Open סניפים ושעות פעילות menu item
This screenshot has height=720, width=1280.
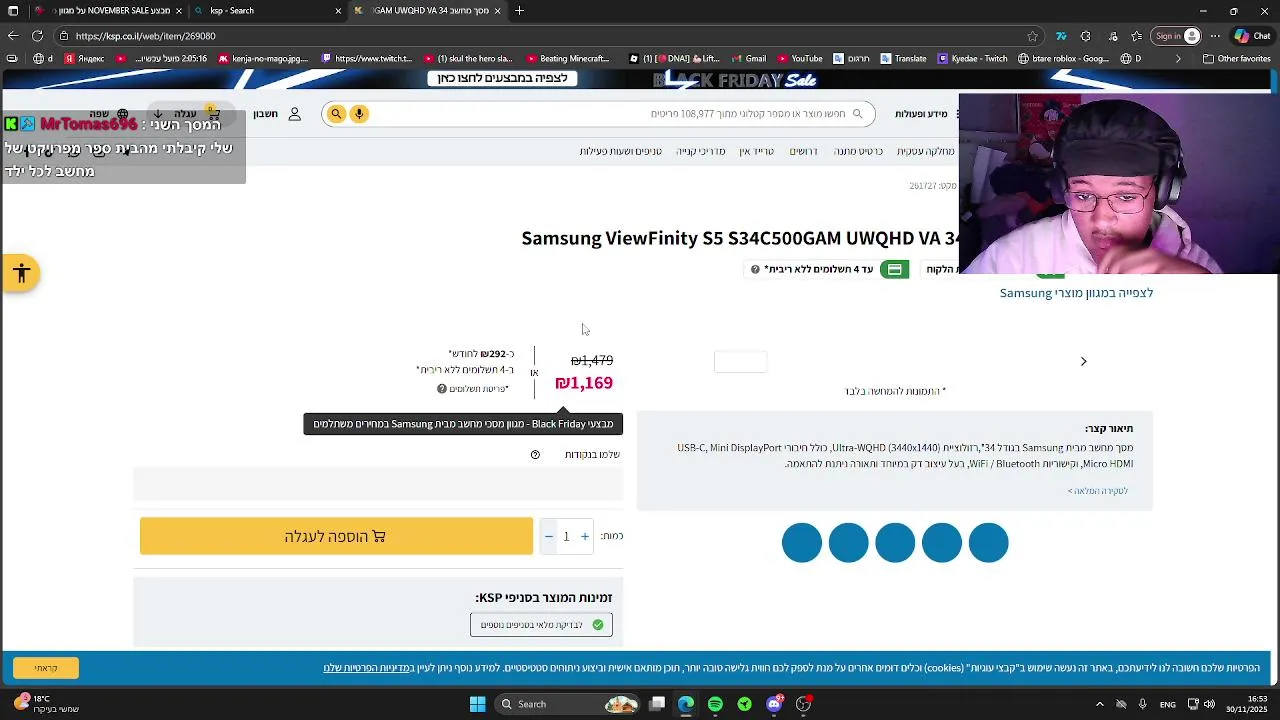click(620, 151)
